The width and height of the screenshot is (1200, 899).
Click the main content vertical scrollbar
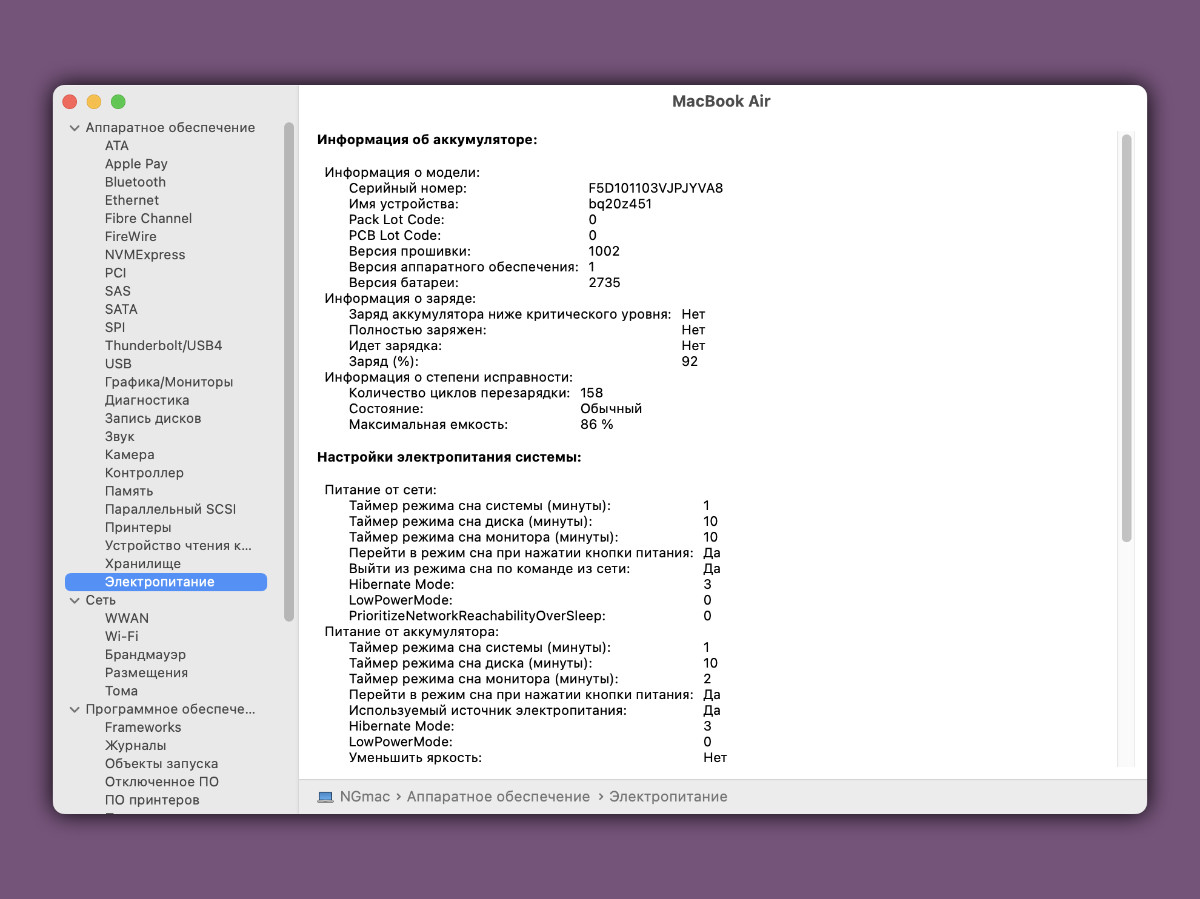point(1126,338)
